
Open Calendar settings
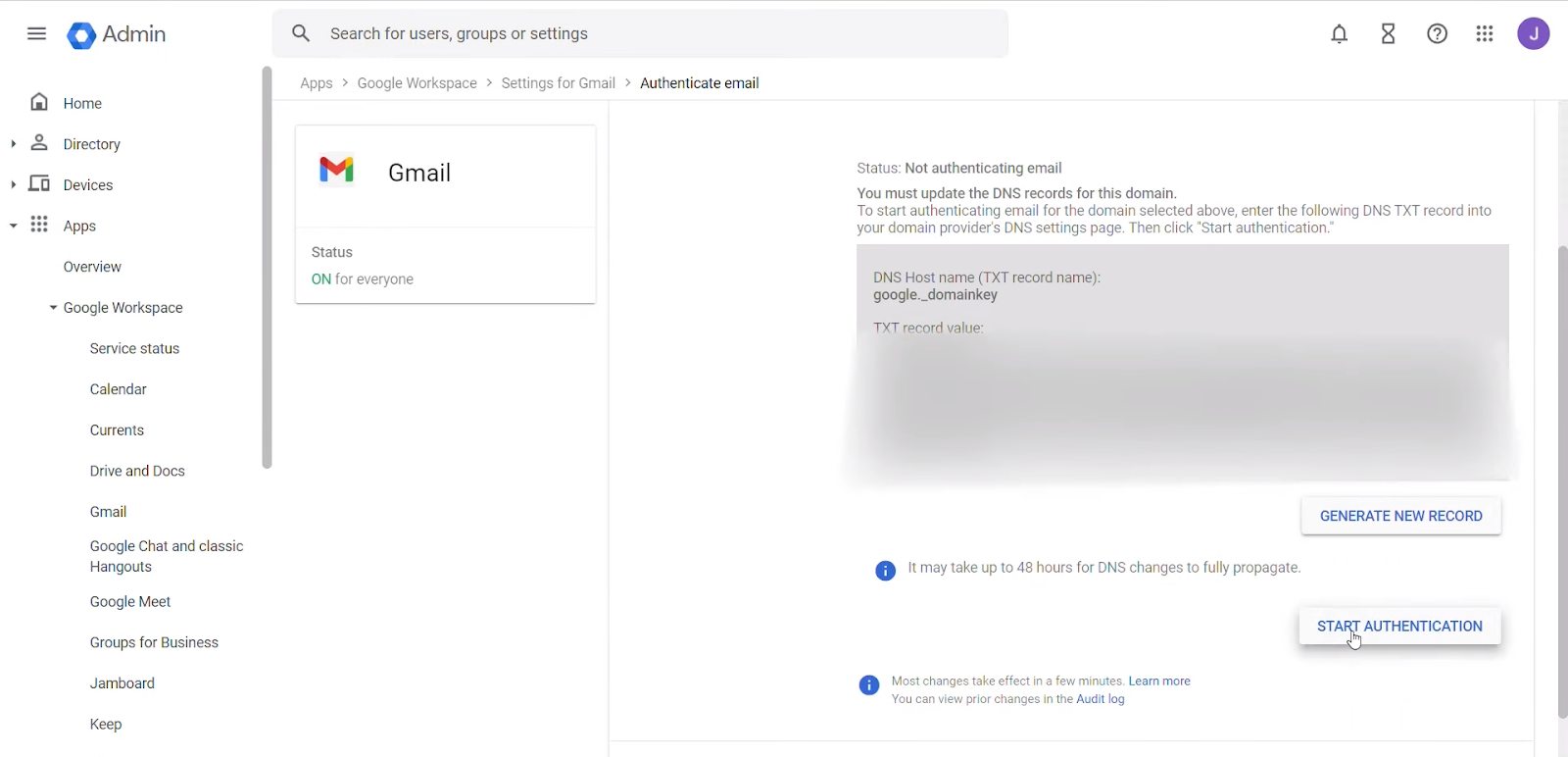click(x=118, y=389)
